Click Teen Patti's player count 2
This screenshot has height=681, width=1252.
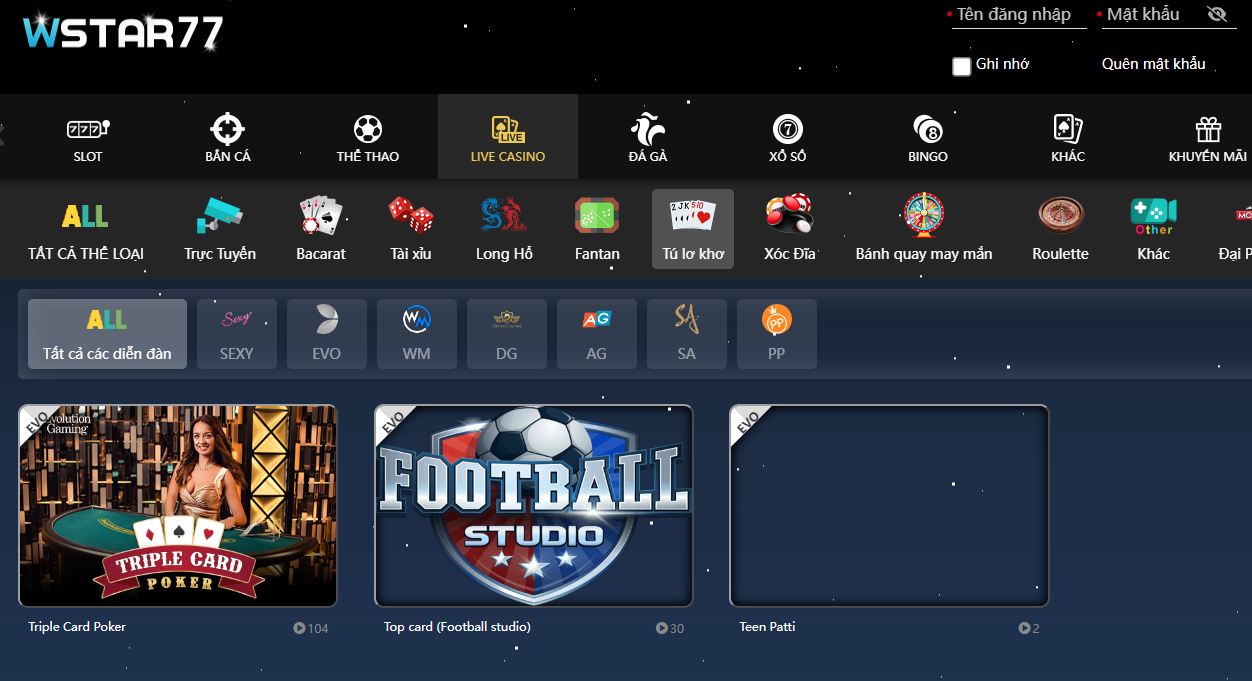click(1029, 628)
